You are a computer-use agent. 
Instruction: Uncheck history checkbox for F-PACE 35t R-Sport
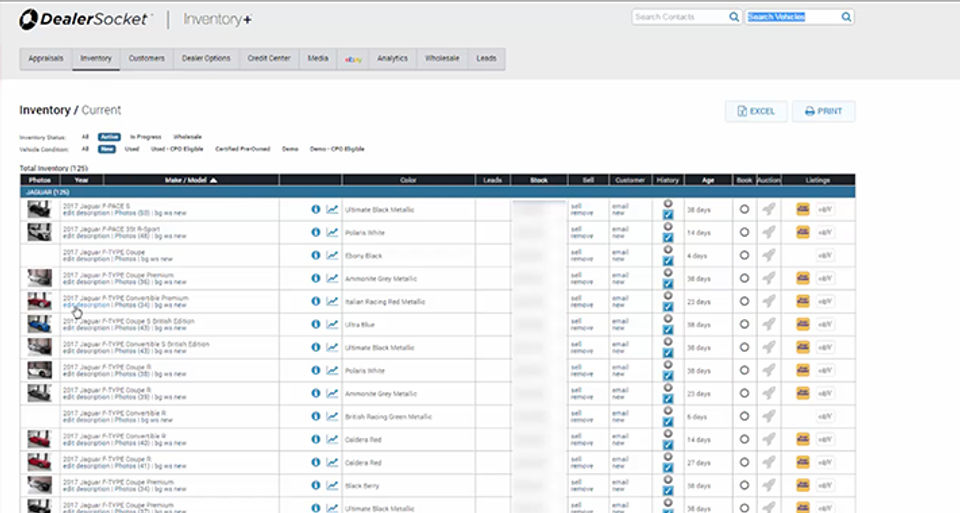[x=668, y=238]
